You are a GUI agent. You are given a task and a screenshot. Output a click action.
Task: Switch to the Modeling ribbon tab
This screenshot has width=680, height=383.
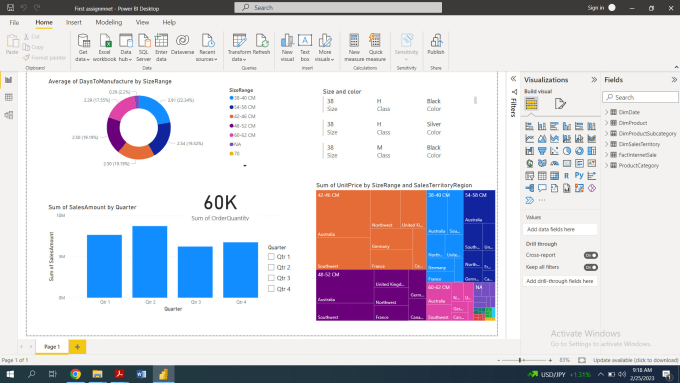[108, 23]
